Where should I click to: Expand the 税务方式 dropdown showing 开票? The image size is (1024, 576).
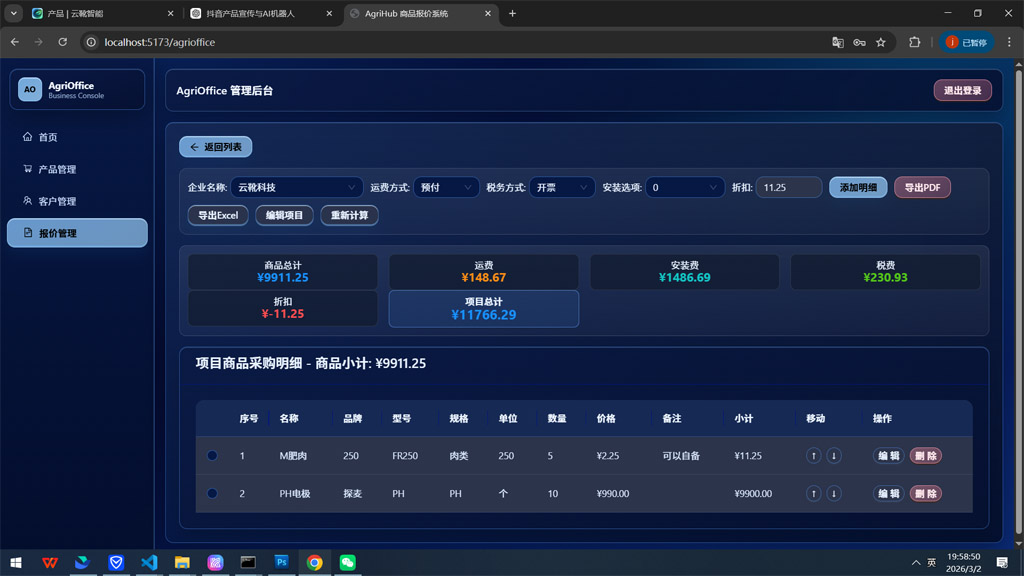click(x=562, y=186)
